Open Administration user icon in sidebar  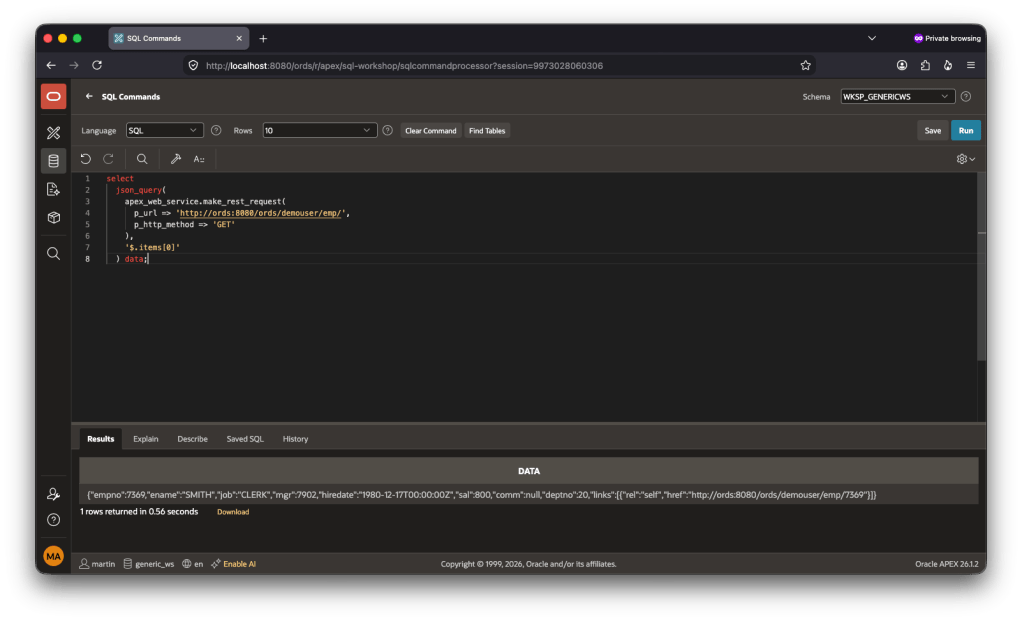coord(53,494)
